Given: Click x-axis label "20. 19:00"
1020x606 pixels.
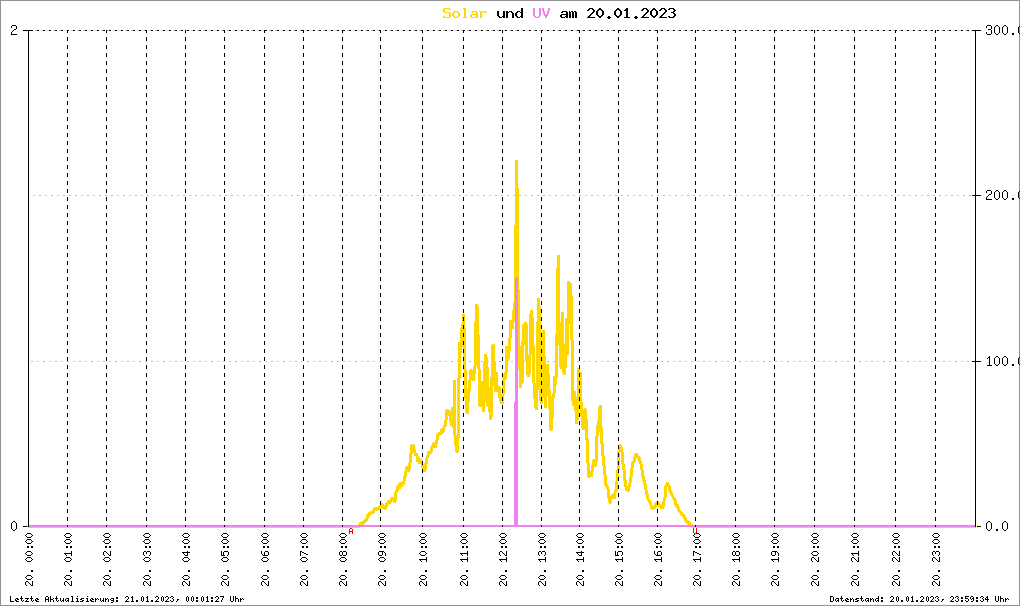Looking at the screenshot, I should (x=775, y=560).
